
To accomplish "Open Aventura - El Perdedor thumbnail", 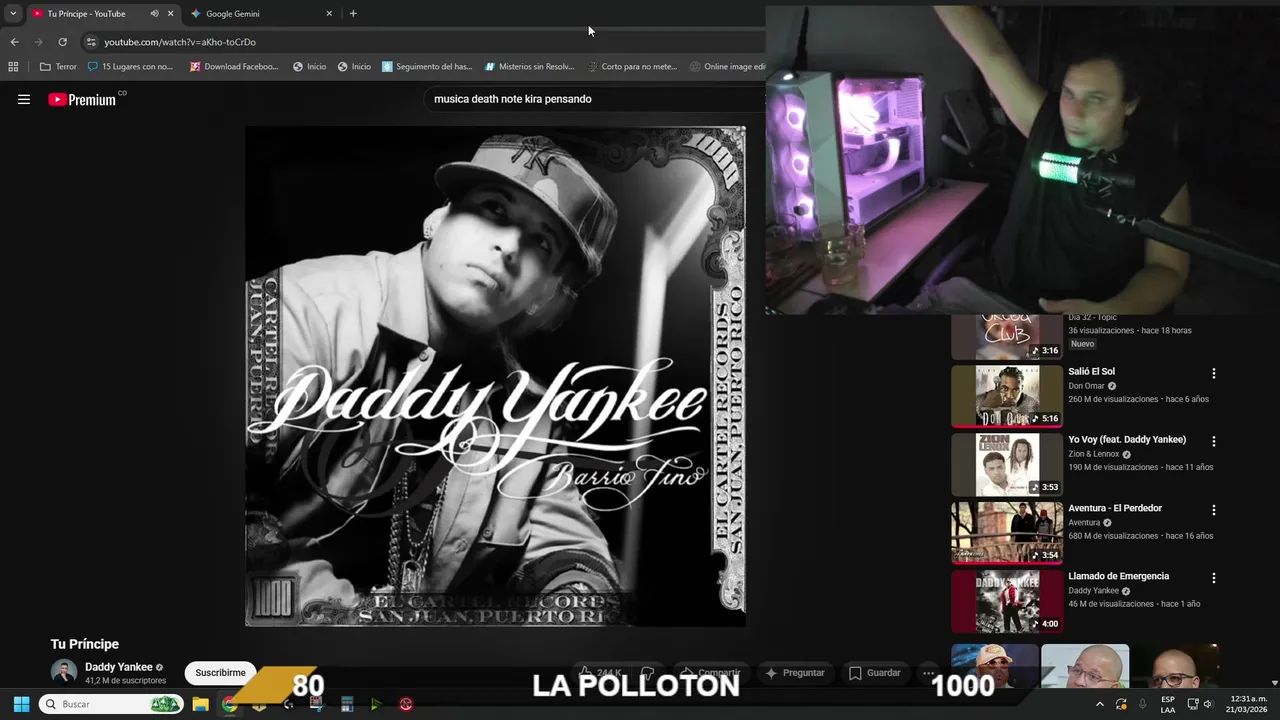I will (1007, 533).
